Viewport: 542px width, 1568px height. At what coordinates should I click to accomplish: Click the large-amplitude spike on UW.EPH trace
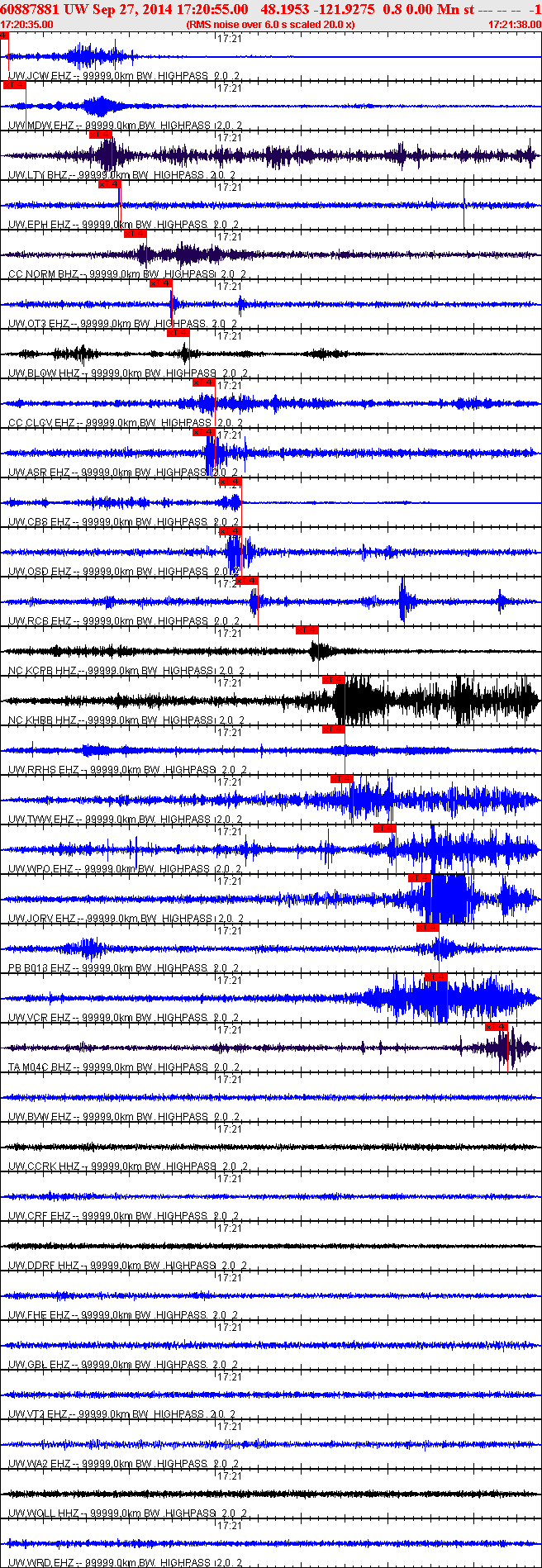click(464, 205)
